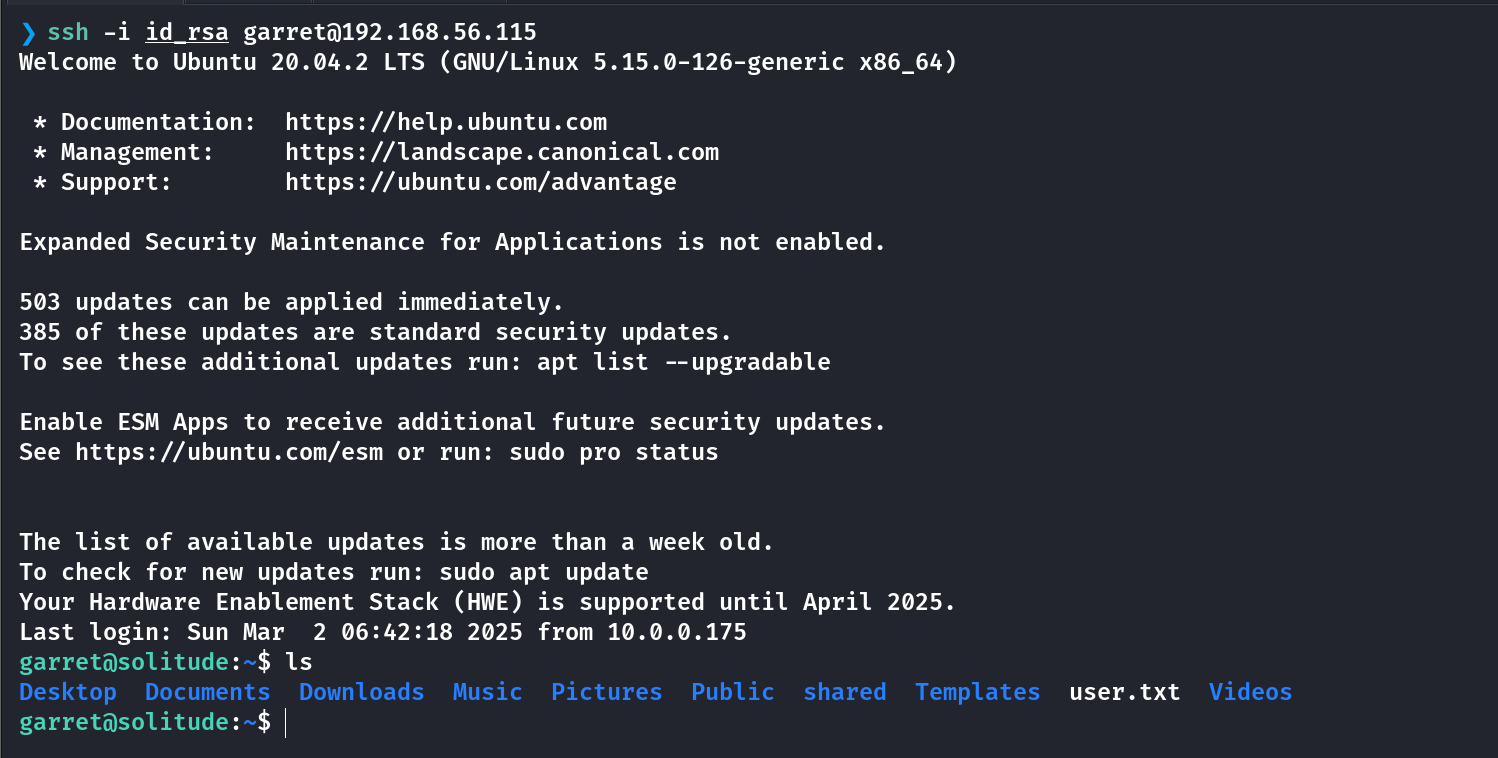This screenshot has width=1498, height=758.
Task: Click the underlined id_rsa key filename
Action: (187, 32)
